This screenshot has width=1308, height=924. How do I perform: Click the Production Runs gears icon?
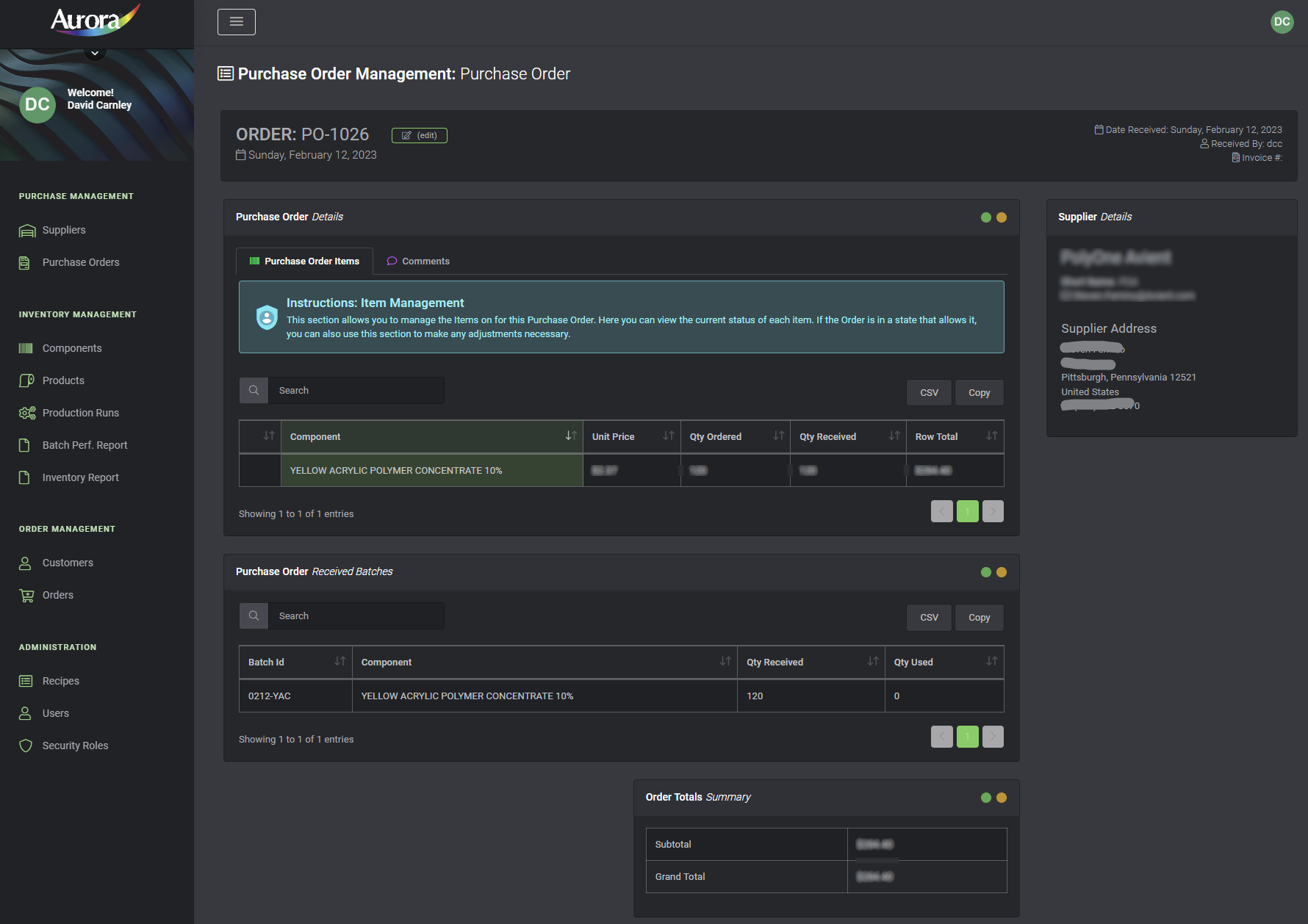pos(26,413)
